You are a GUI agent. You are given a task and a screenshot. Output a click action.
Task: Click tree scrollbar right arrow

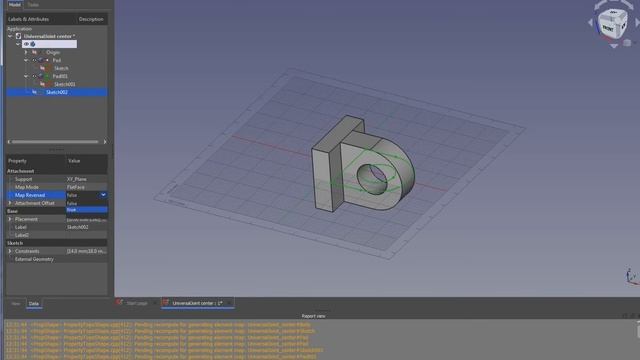point(105,142)
